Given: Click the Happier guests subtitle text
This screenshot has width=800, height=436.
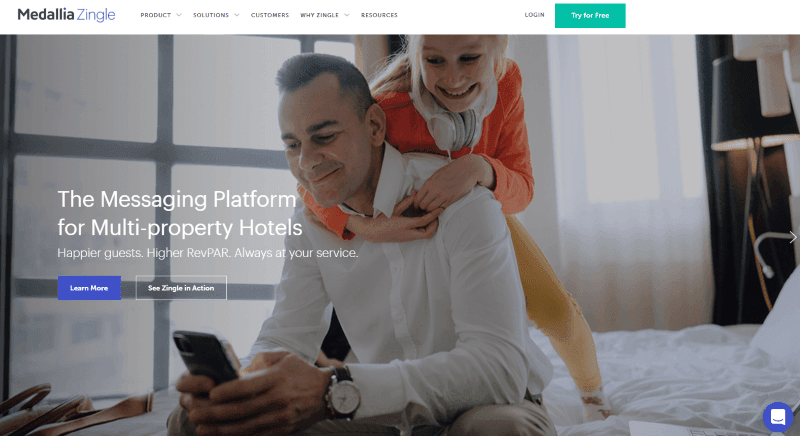Looking at the screenshot, I should [x=208, y=253].
